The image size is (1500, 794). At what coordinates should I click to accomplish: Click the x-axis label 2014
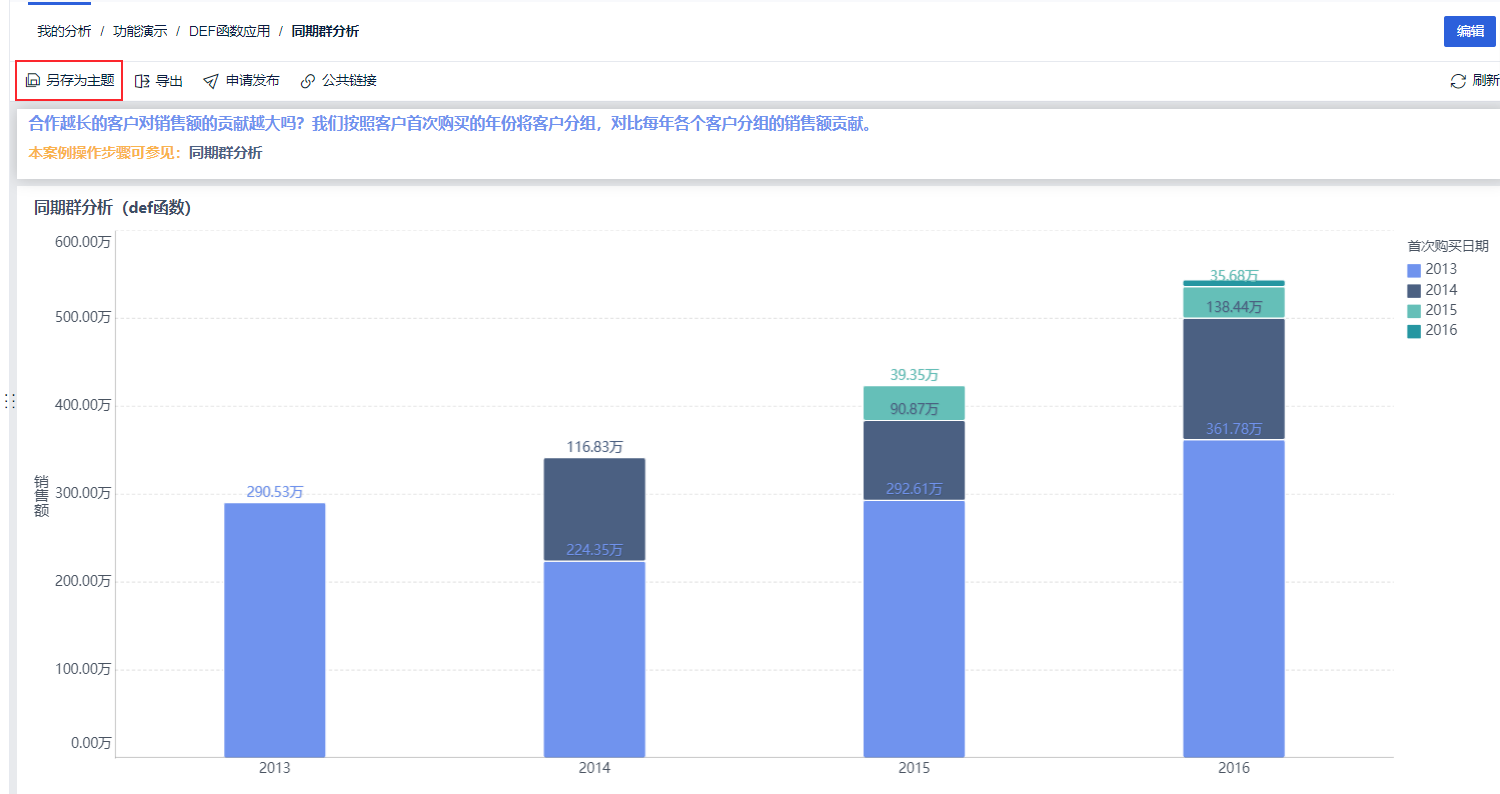[x=594, y=769]
